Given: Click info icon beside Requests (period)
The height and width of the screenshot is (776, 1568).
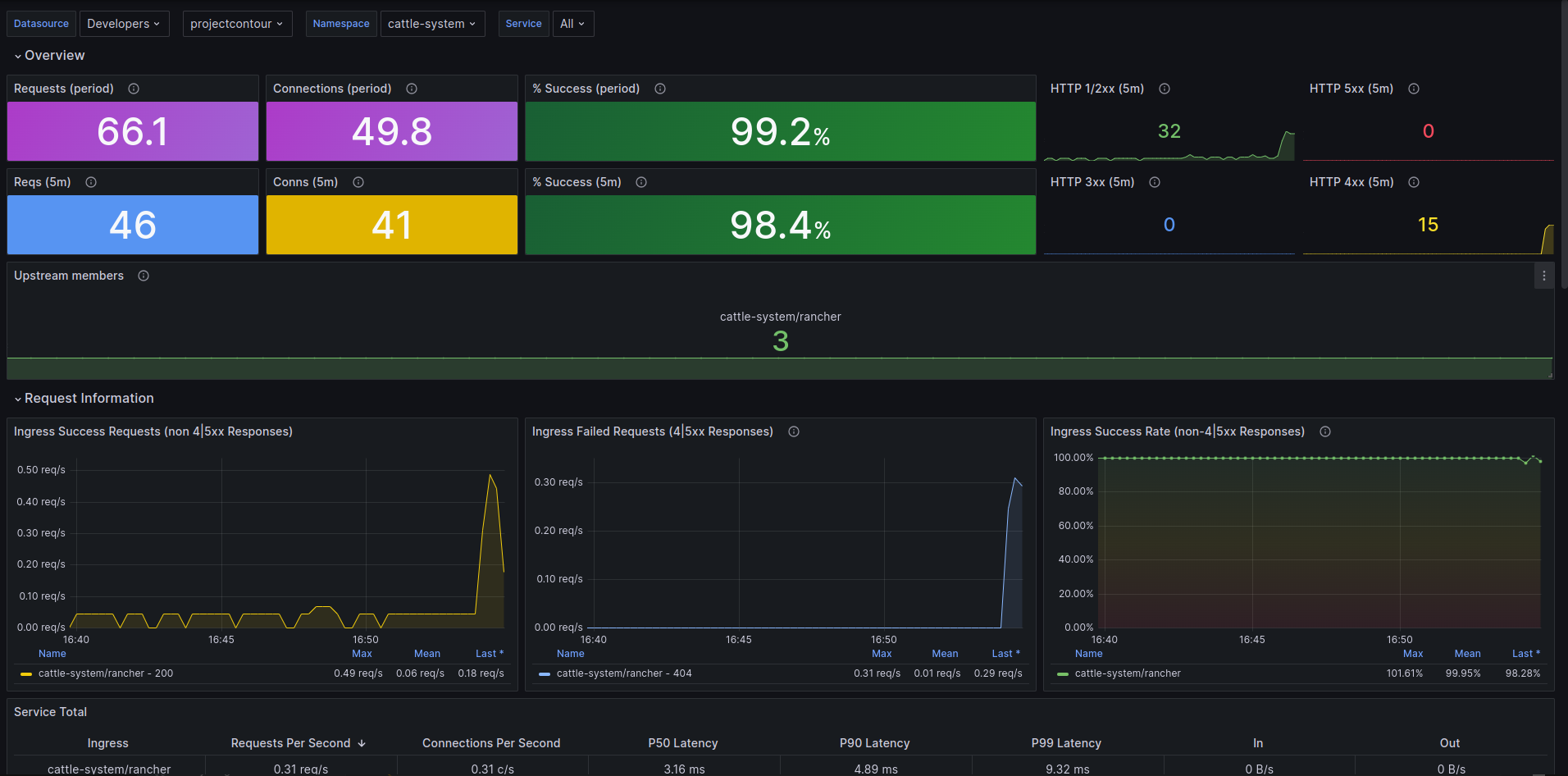Looking at the screenshot, I should [134, 89].
